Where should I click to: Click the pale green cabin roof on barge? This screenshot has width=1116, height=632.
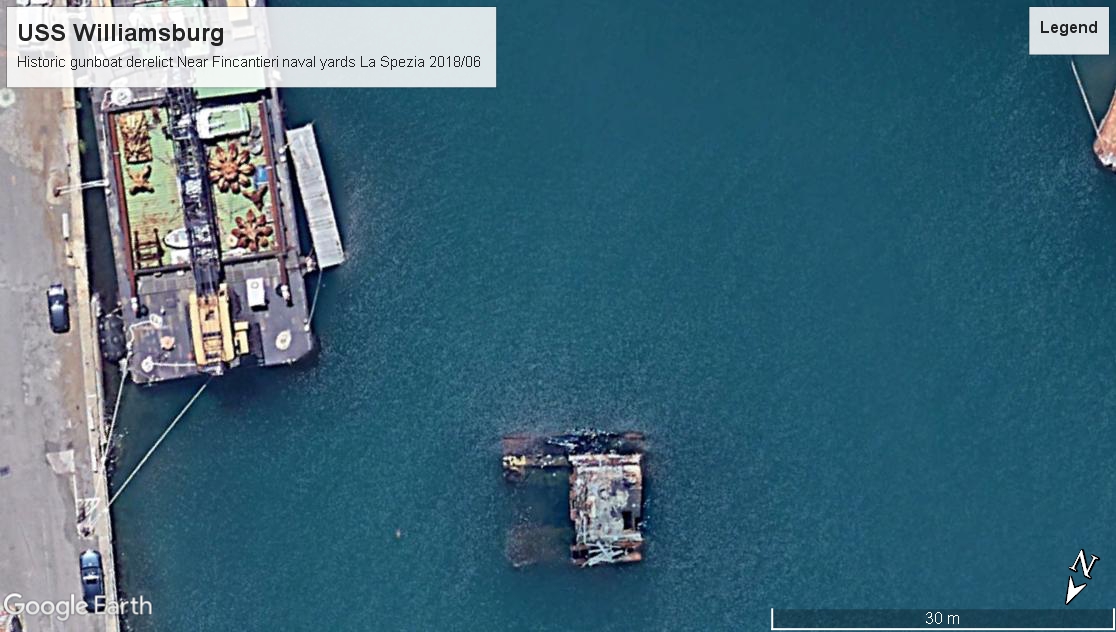222,121
